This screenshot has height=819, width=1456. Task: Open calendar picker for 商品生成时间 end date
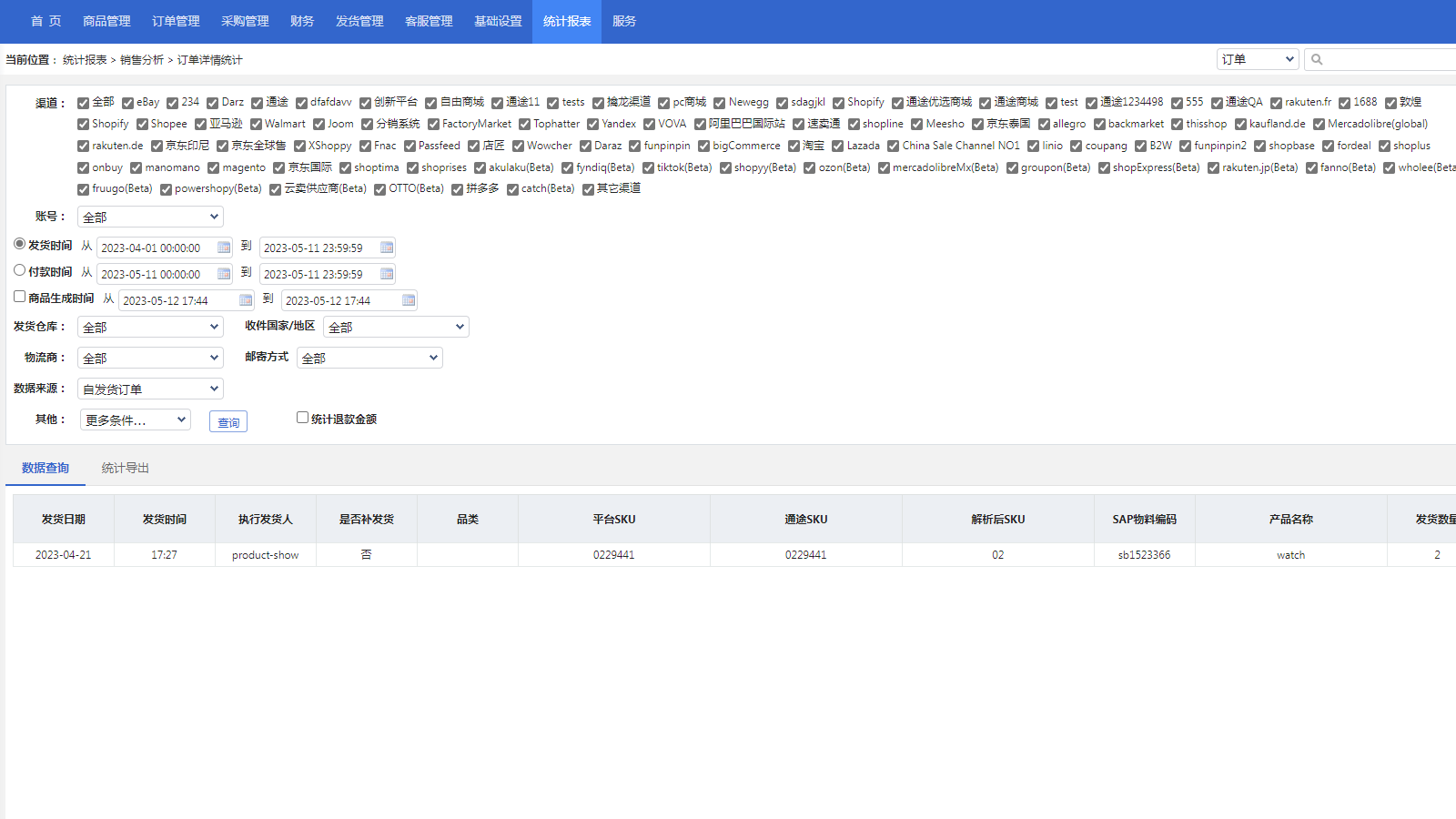point(409,300)
